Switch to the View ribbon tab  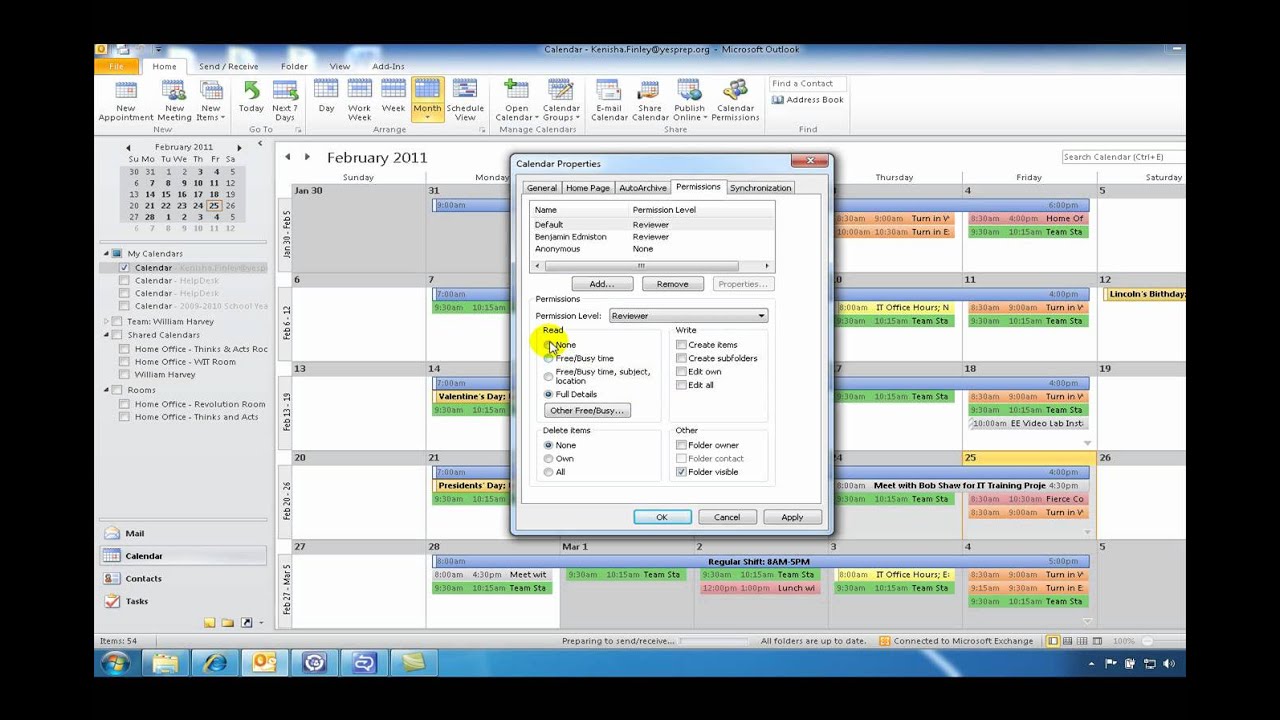[340, 67]
